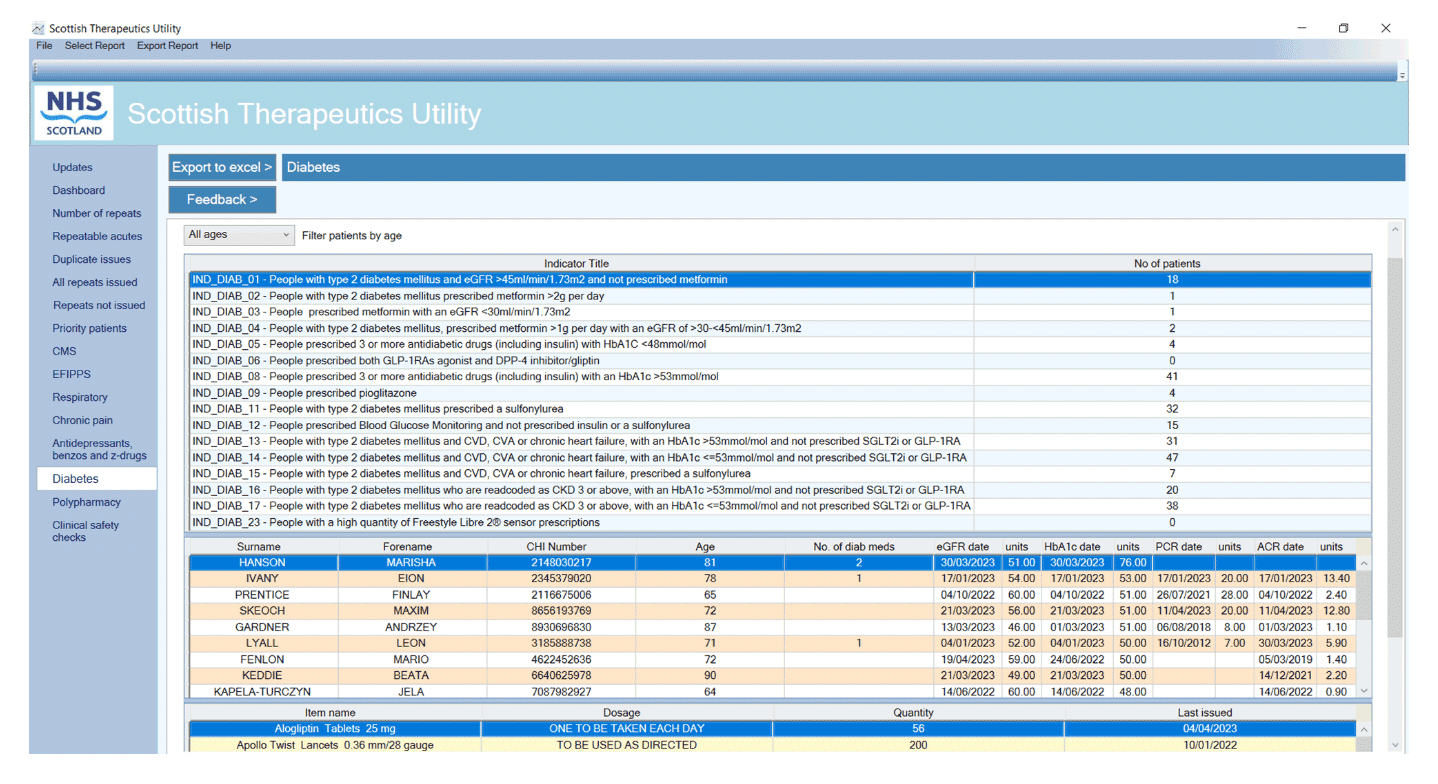1438x784 pixels.
Task: Open the Chronic pain section
Action: pos(83,420)
